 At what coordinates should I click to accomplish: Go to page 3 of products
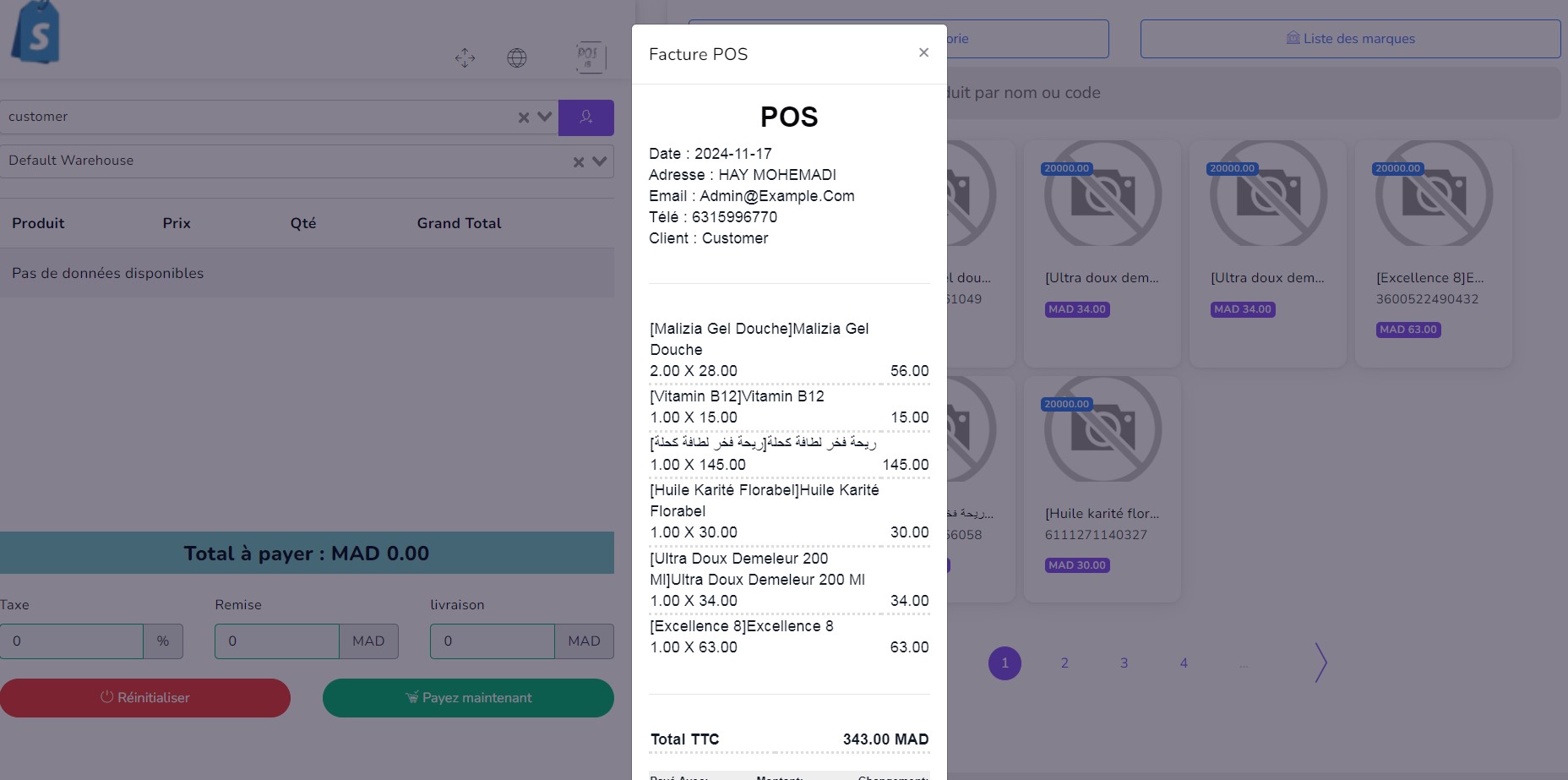(1124, 663)
